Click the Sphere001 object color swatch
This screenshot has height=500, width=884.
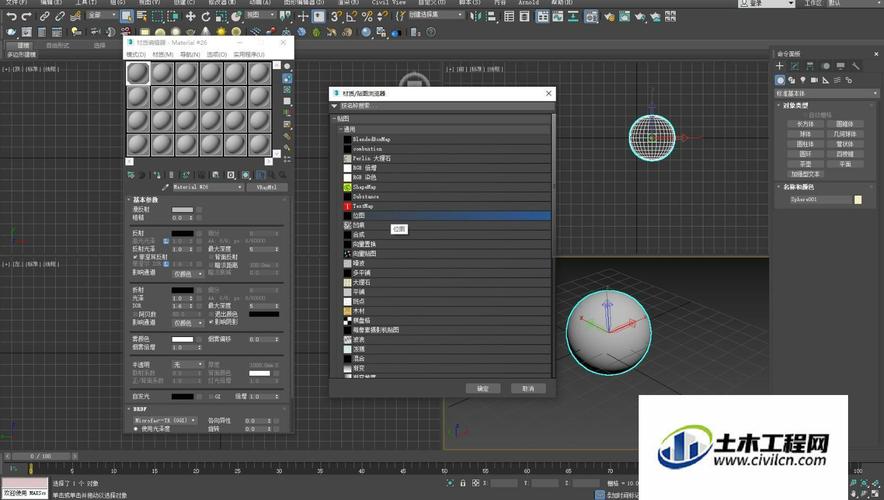click(858, 200)
